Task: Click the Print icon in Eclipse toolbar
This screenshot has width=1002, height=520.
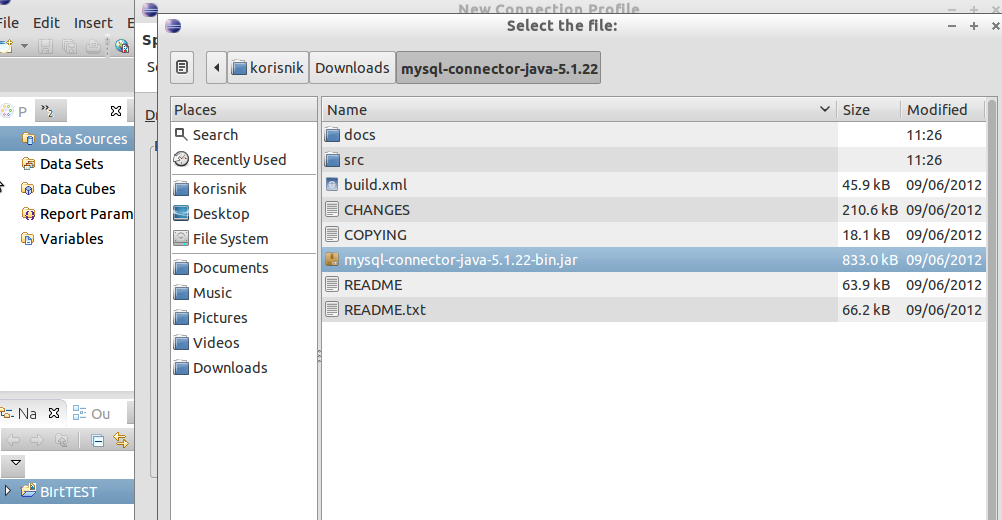Action: [93, 46]
